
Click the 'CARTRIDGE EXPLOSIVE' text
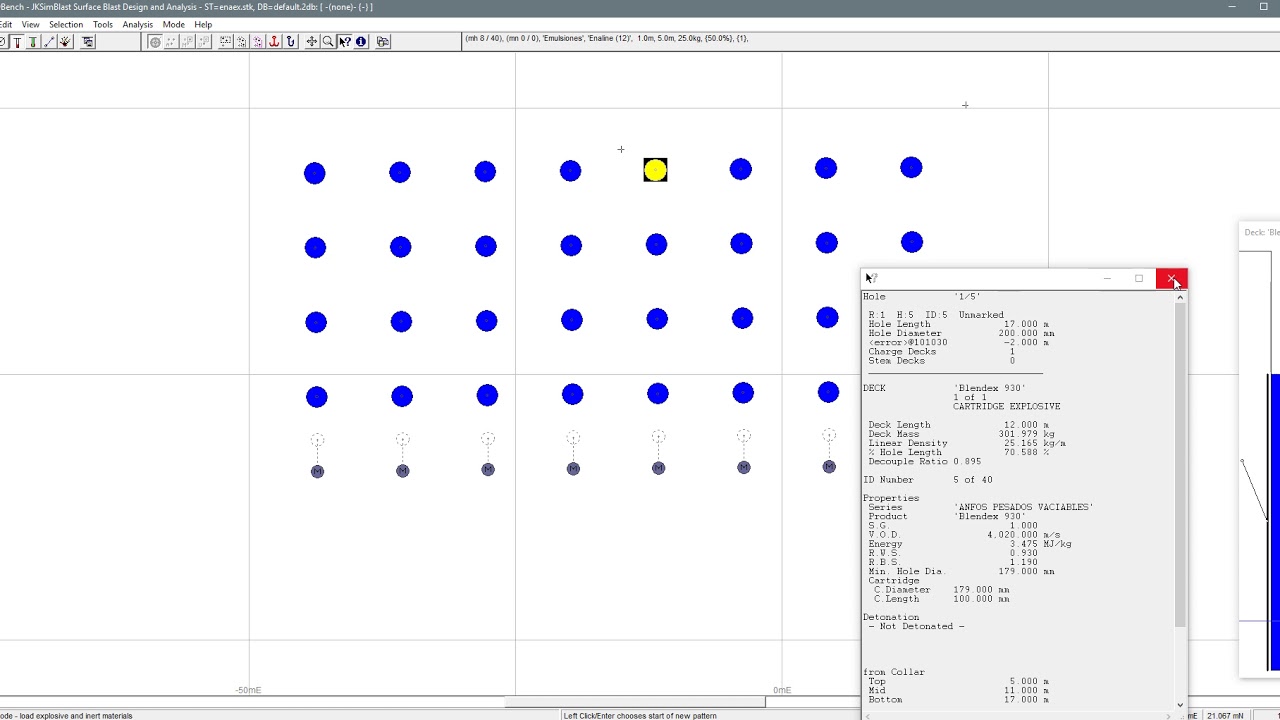[x=1006, y=406]
